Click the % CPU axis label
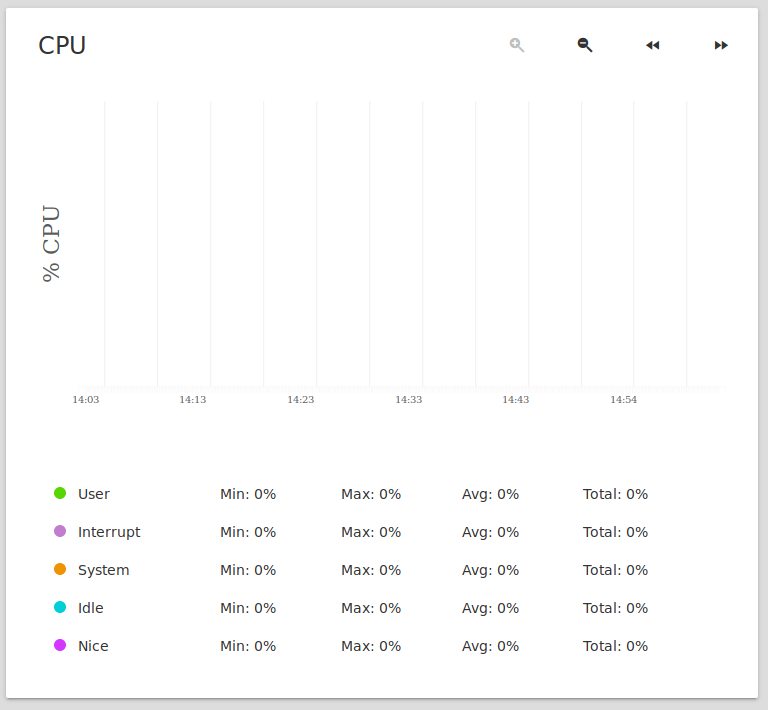 [51, 243]
